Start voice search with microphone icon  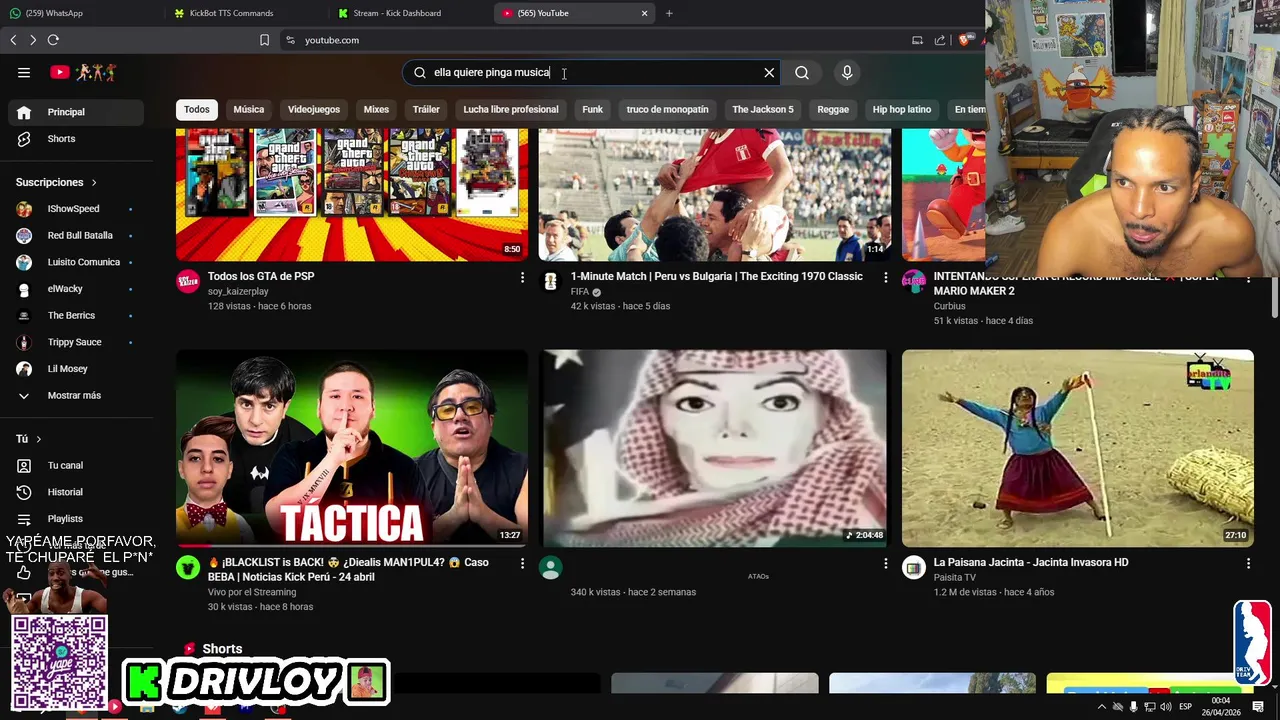(x=847, y=72)
